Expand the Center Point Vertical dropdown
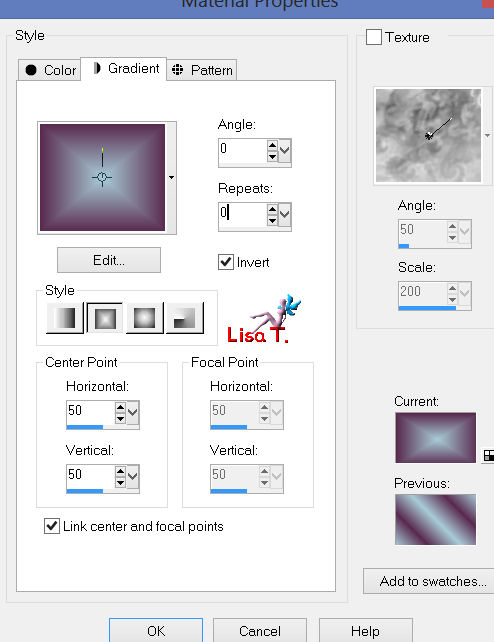 coord(132,476)
